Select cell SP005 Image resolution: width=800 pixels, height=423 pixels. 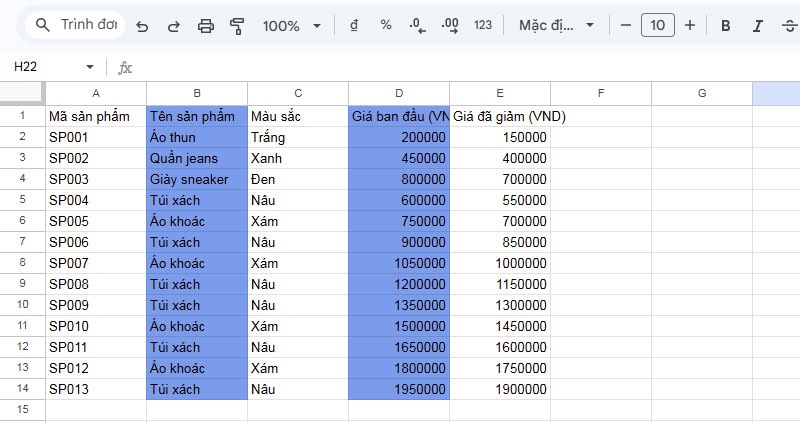pos(96,221)
